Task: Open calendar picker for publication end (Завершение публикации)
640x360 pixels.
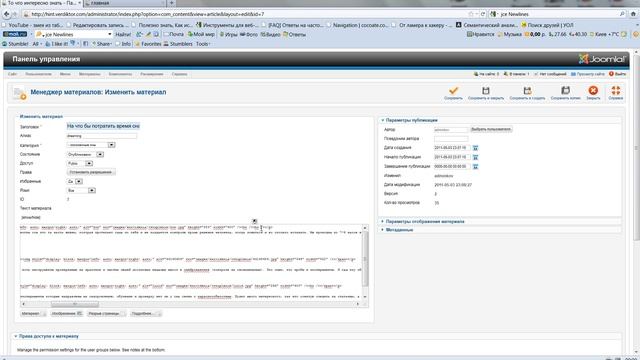Action: pos(476,167)
